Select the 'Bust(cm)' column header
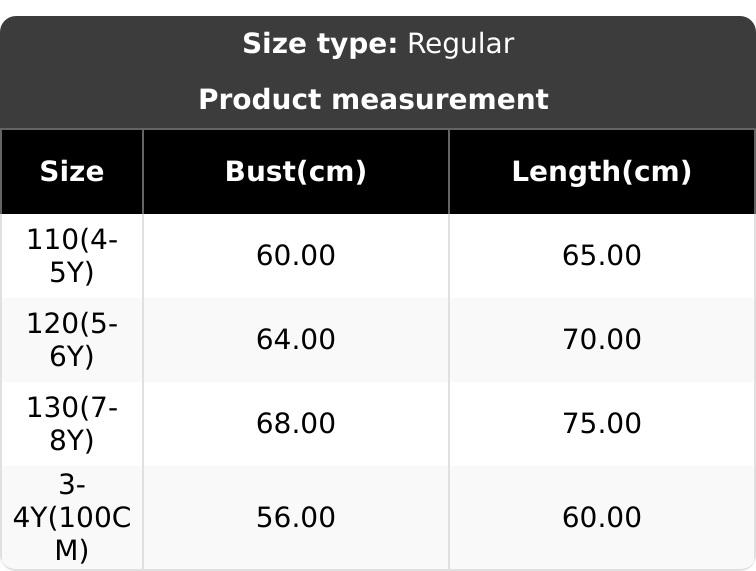Image resolution: width=756 pixels, height=571 pixels. tap(296, 172)
